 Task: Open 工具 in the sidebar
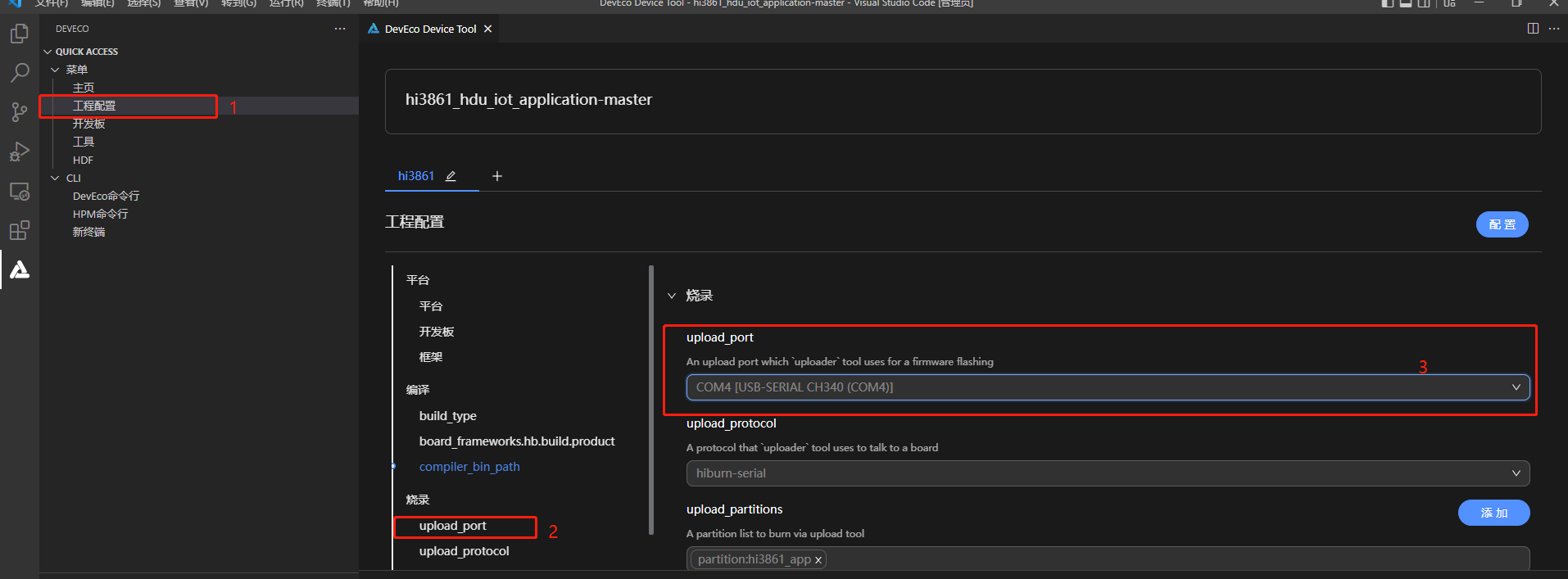tap(84, 142)
